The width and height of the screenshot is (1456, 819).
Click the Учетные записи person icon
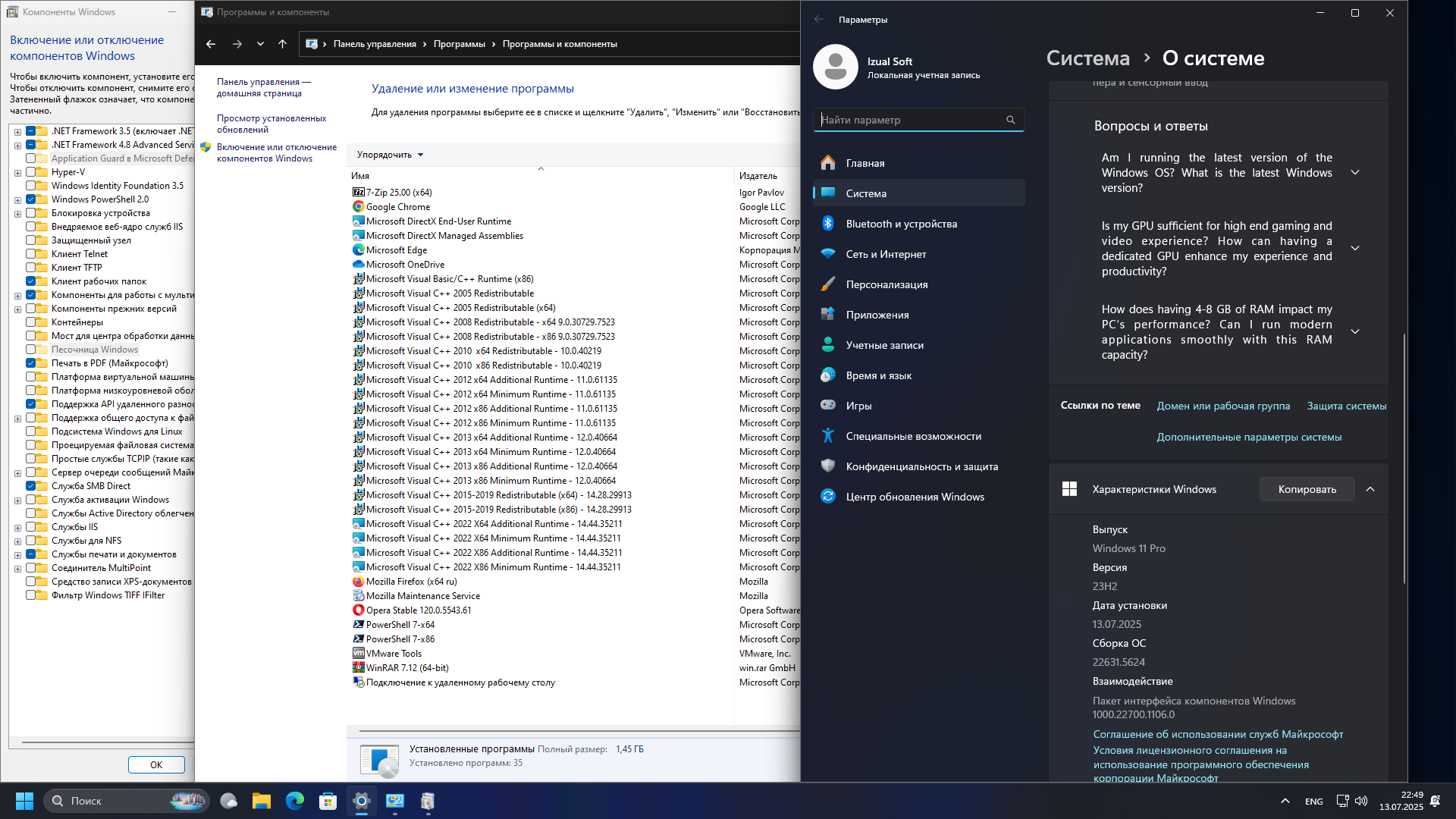pyautogui.click(x=828, y=345)
